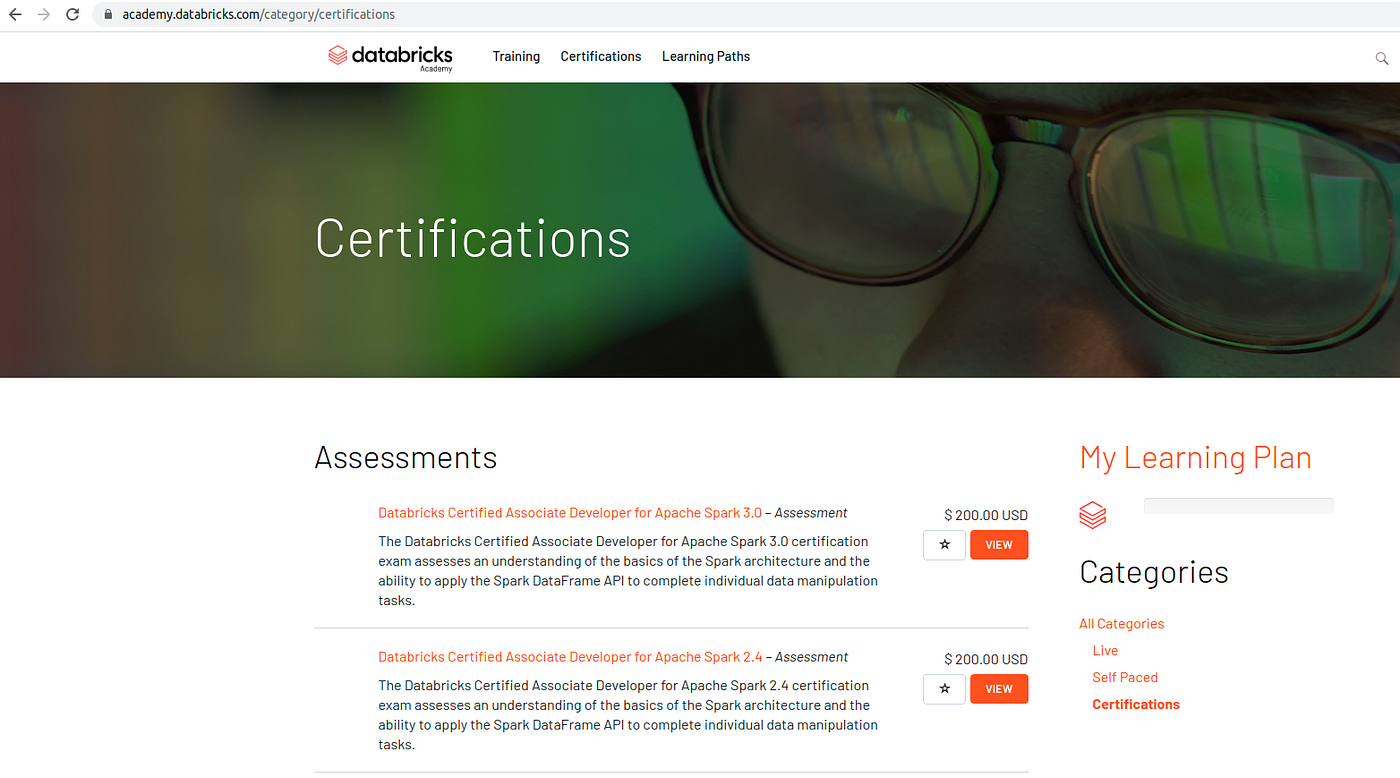1400x778 pixels.
Task: Open the Training menu
Action: pos(516,57)
